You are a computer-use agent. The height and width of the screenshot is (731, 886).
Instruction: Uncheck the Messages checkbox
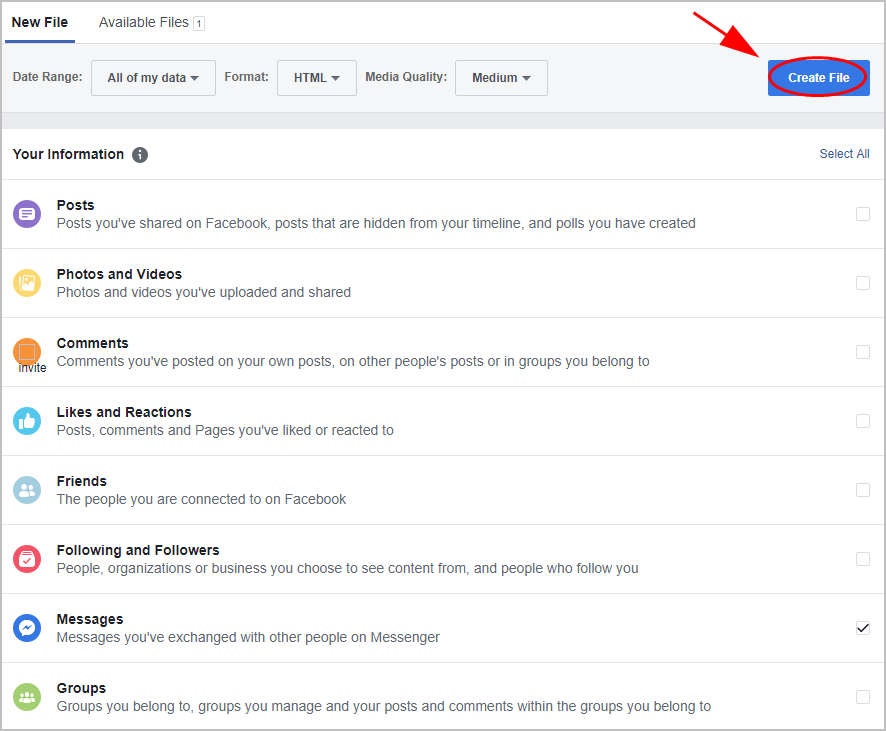coord(862,628)
